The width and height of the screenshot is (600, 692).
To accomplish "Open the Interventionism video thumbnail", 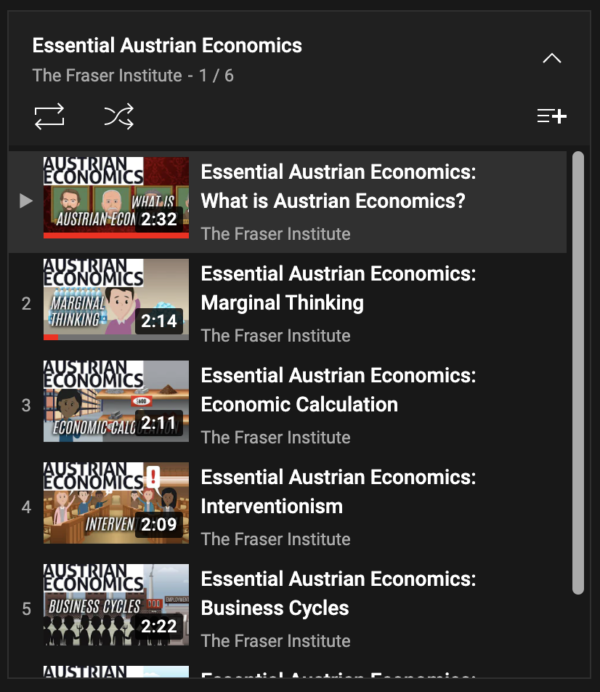I will pos(116,503).
